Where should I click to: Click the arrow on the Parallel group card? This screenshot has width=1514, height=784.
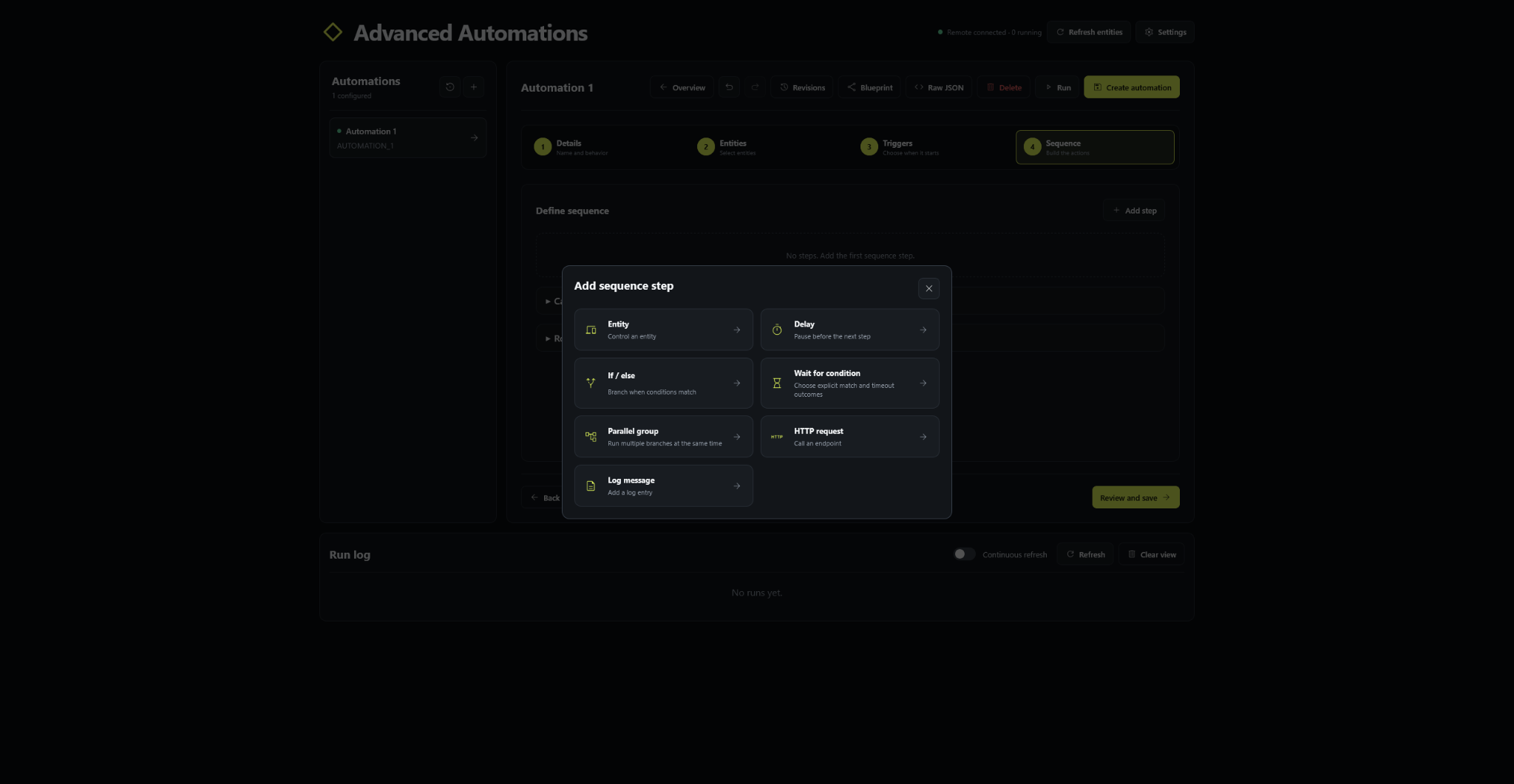click(x=736, y=437)
